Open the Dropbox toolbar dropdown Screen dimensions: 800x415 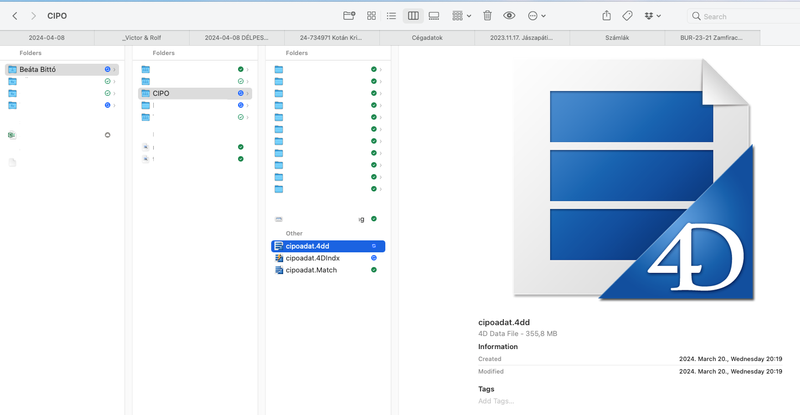click(653, 16)
